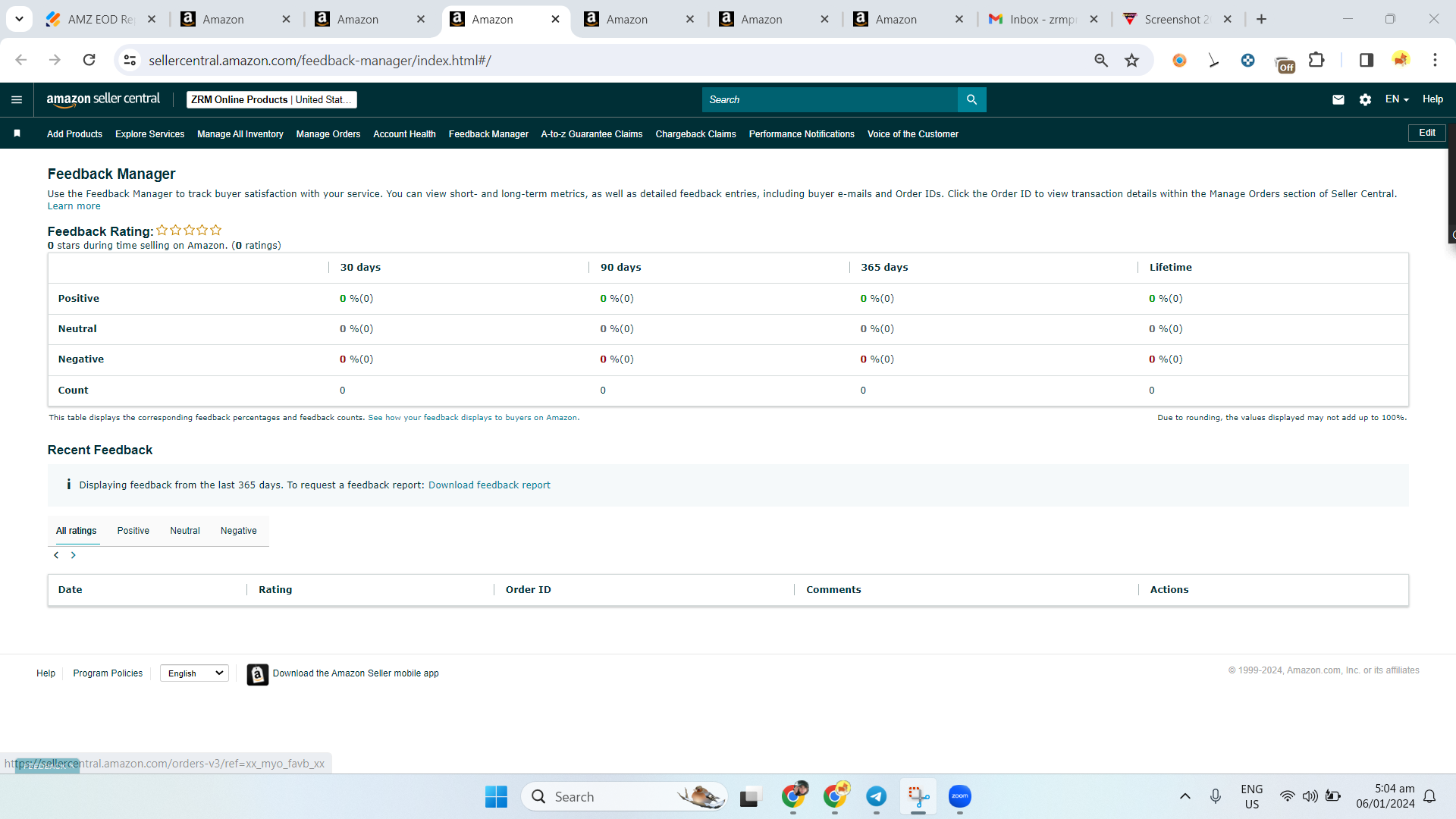1456x819 pixels.
Task: Click the footer Help link
Action: click(45, 673)
